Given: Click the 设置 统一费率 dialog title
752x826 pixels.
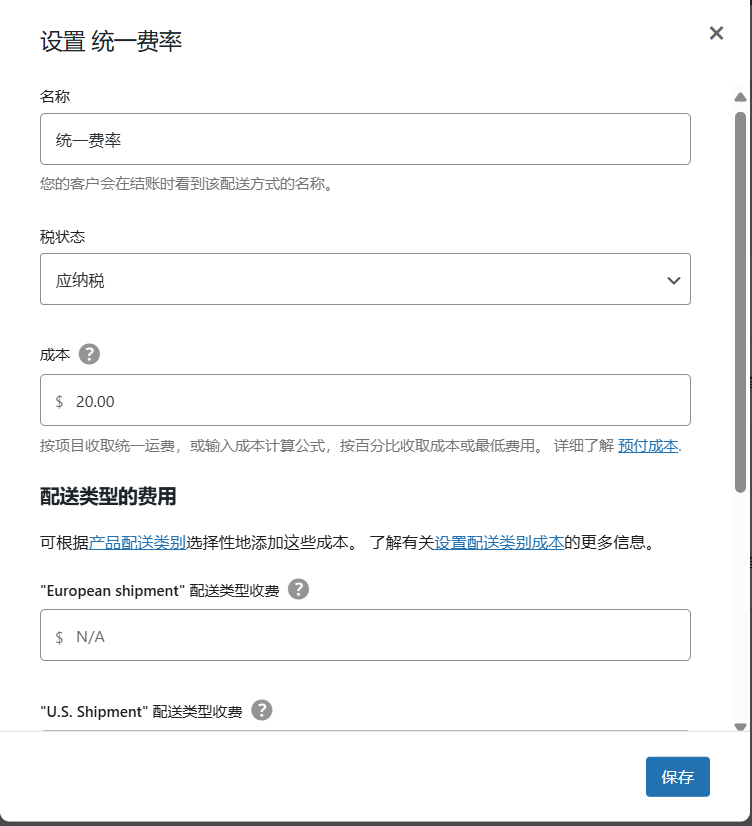Looking at the screenshot, I should (111, 41).
